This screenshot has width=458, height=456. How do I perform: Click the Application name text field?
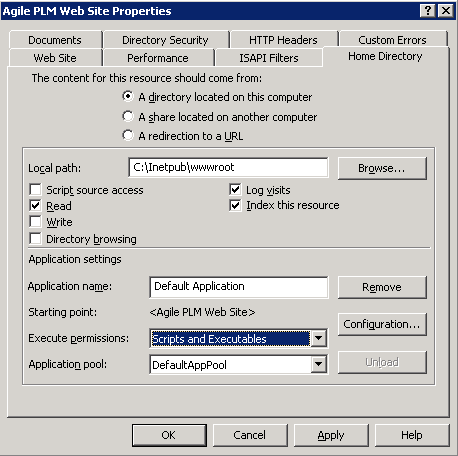(x=239, y=287)
